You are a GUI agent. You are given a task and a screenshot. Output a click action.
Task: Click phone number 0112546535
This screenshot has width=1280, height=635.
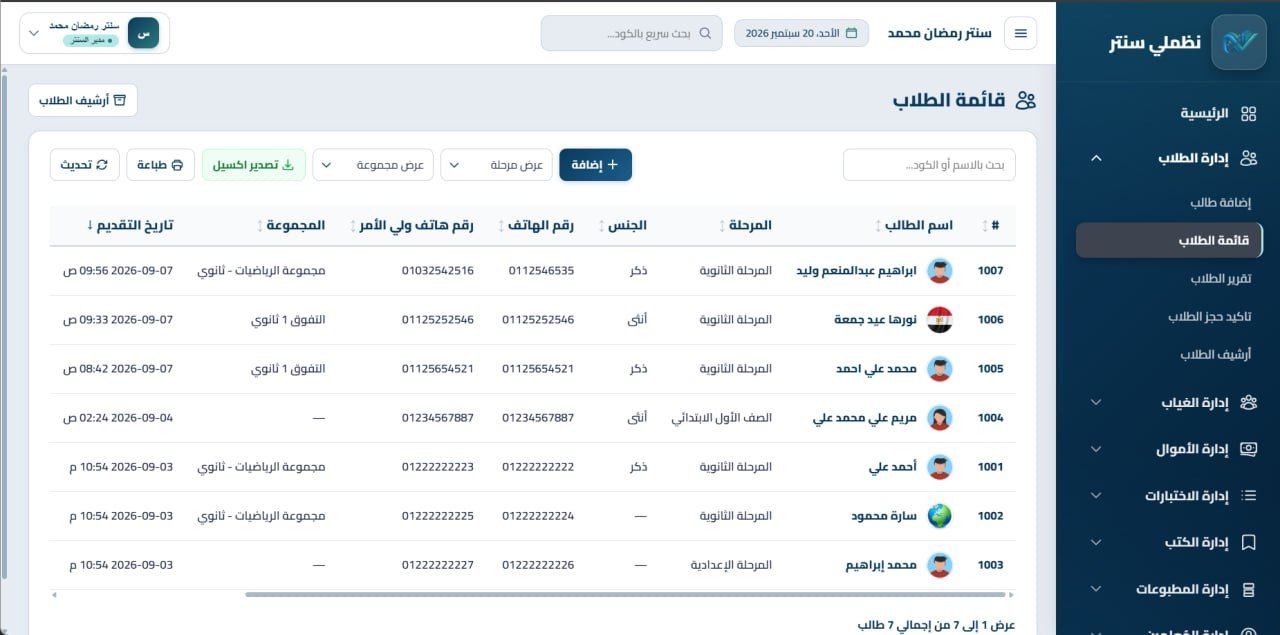(x=541, y=271)
